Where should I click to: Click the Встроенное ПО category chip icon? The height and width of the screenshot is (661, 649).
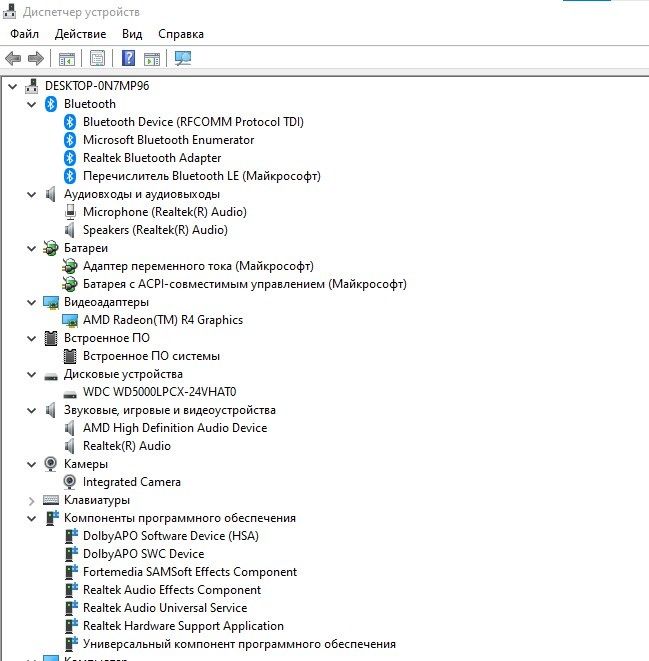[51, 338]
